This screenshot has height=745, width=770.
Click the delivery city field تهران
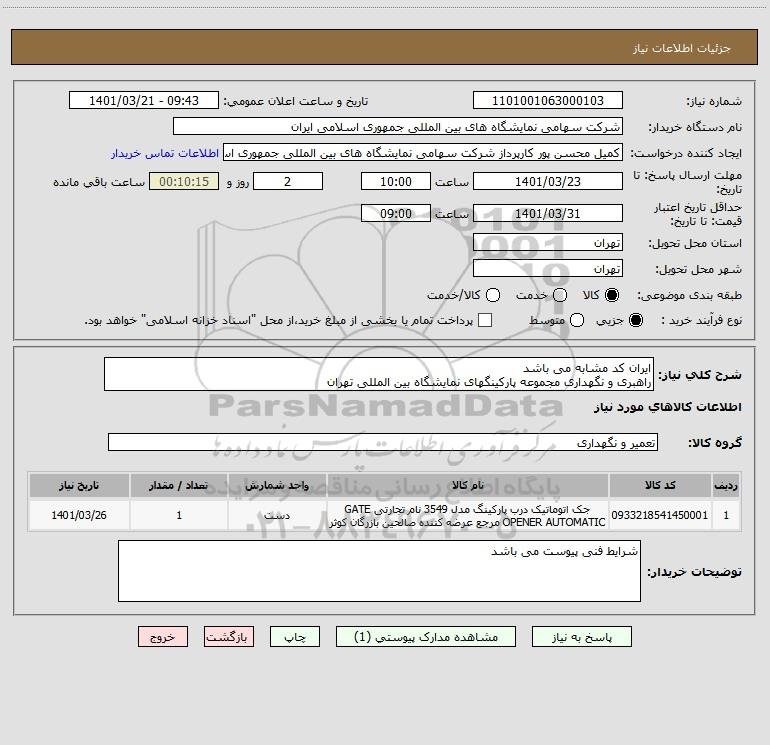(x=548, y=269)
